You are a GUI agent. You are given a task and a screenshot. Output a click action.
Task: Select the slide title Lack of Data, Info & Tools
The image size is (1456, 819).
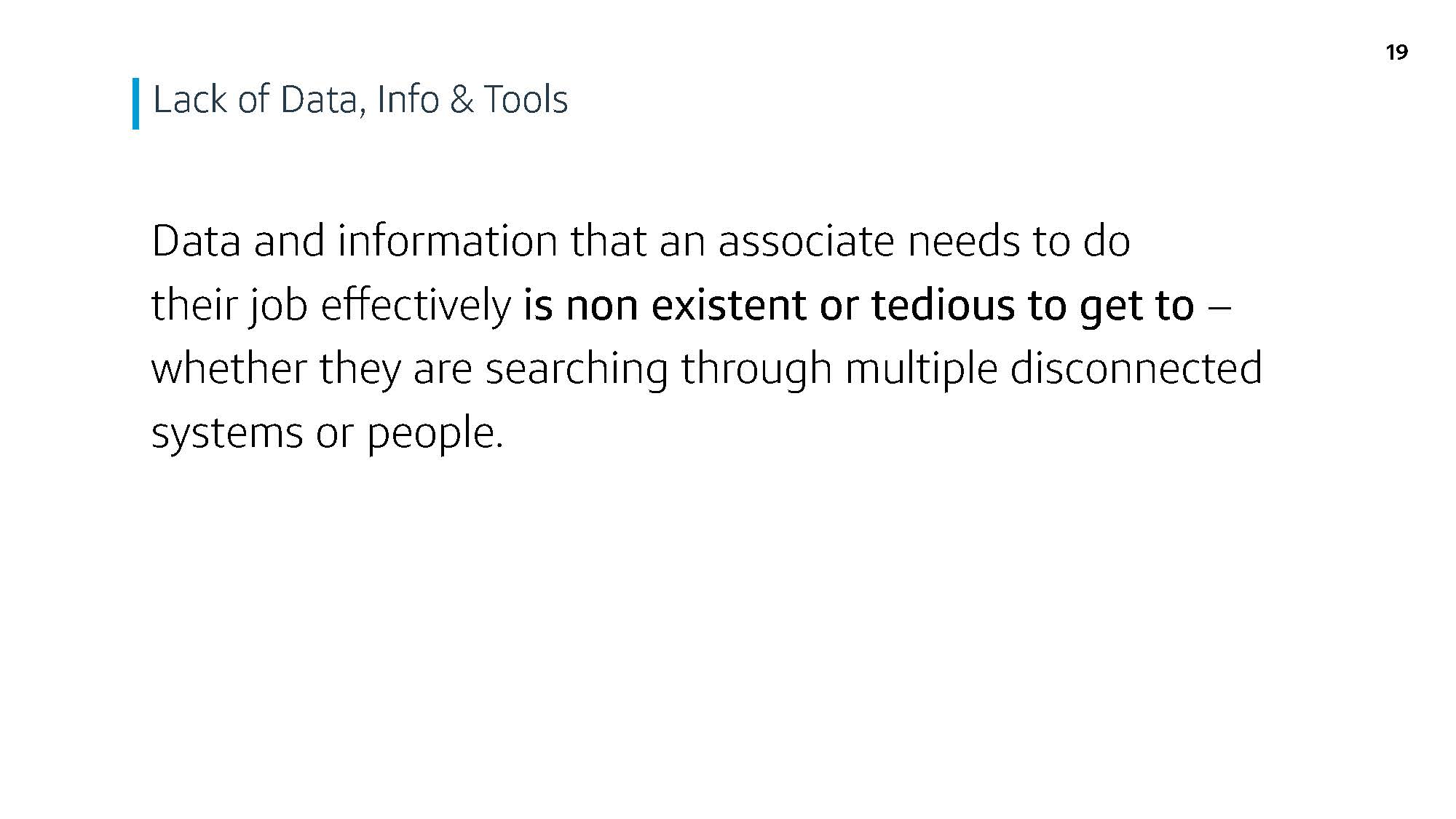tap(360, 100)
